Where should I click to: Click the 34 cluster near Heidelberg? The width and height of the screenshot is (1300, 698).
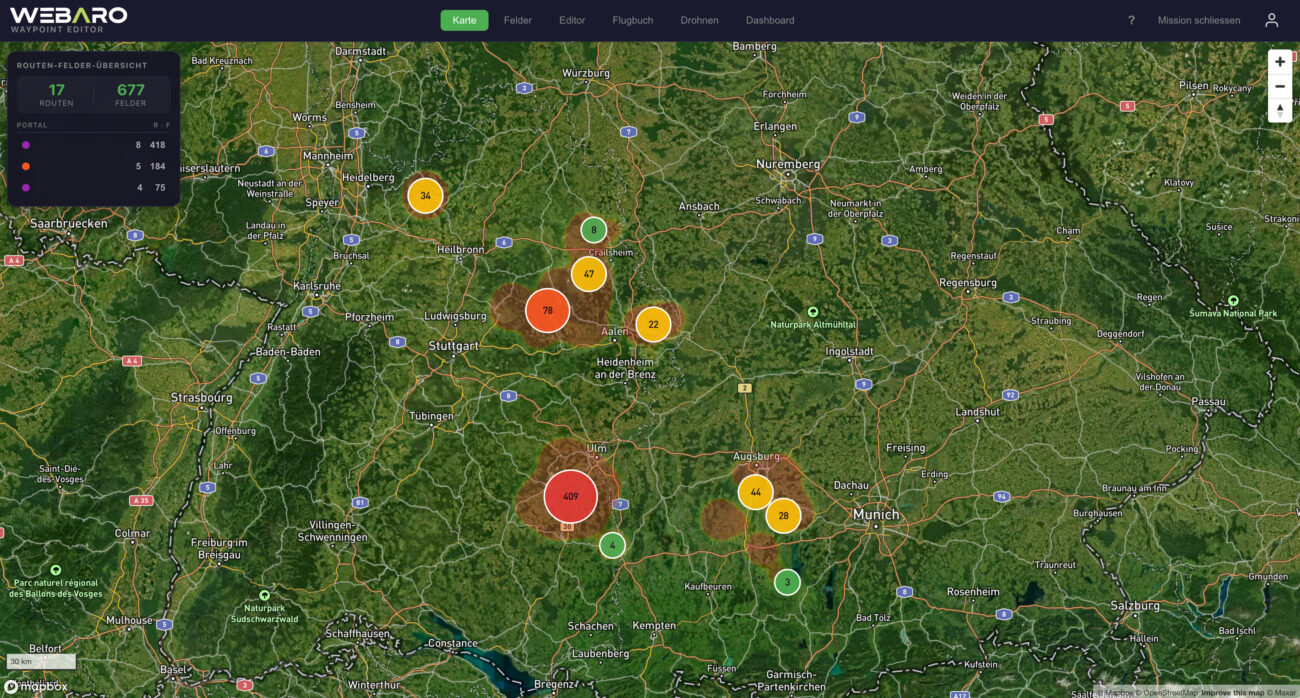click(425, 195)
